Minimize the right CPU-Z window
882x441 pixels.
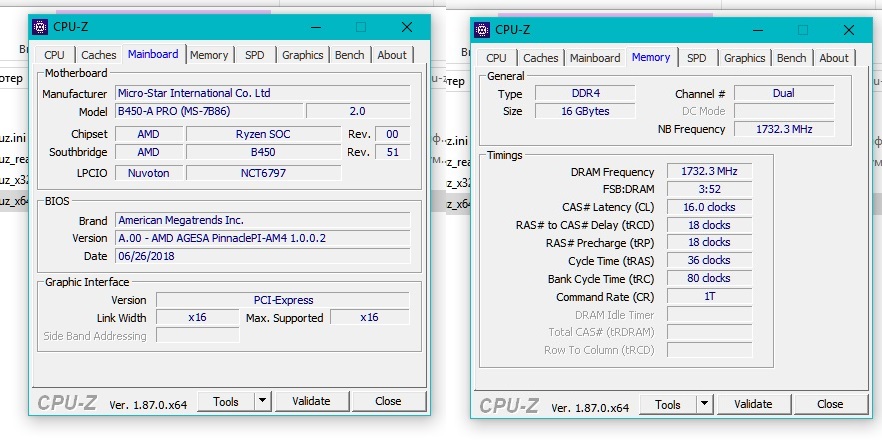(x=758, y=30)
